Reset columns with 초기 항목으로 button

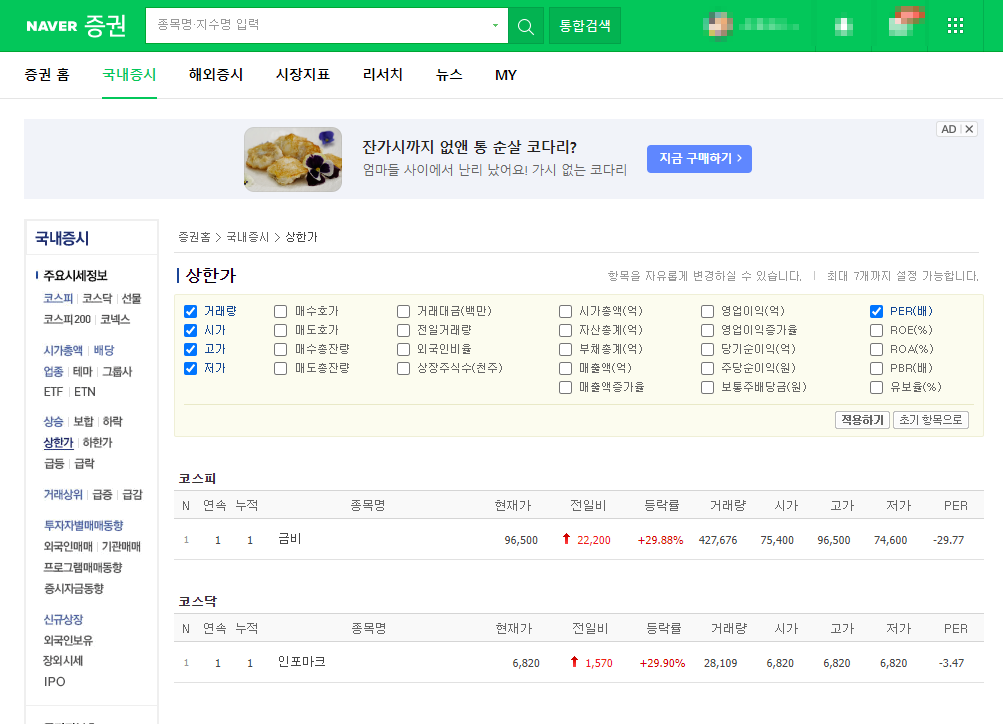click(x=930, y=419)
